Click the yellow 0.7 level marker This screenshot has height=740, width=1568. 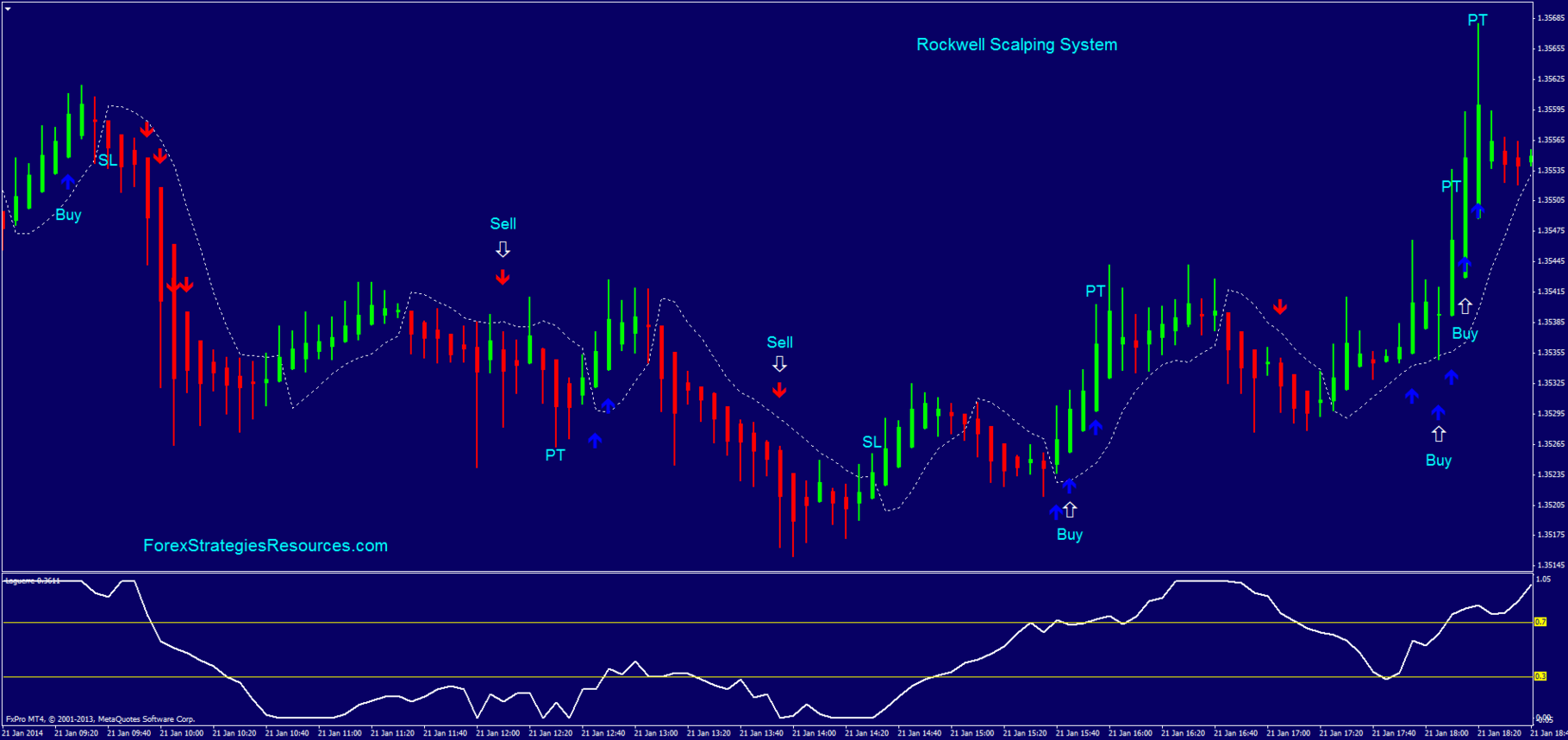(x=1540, y=622)
